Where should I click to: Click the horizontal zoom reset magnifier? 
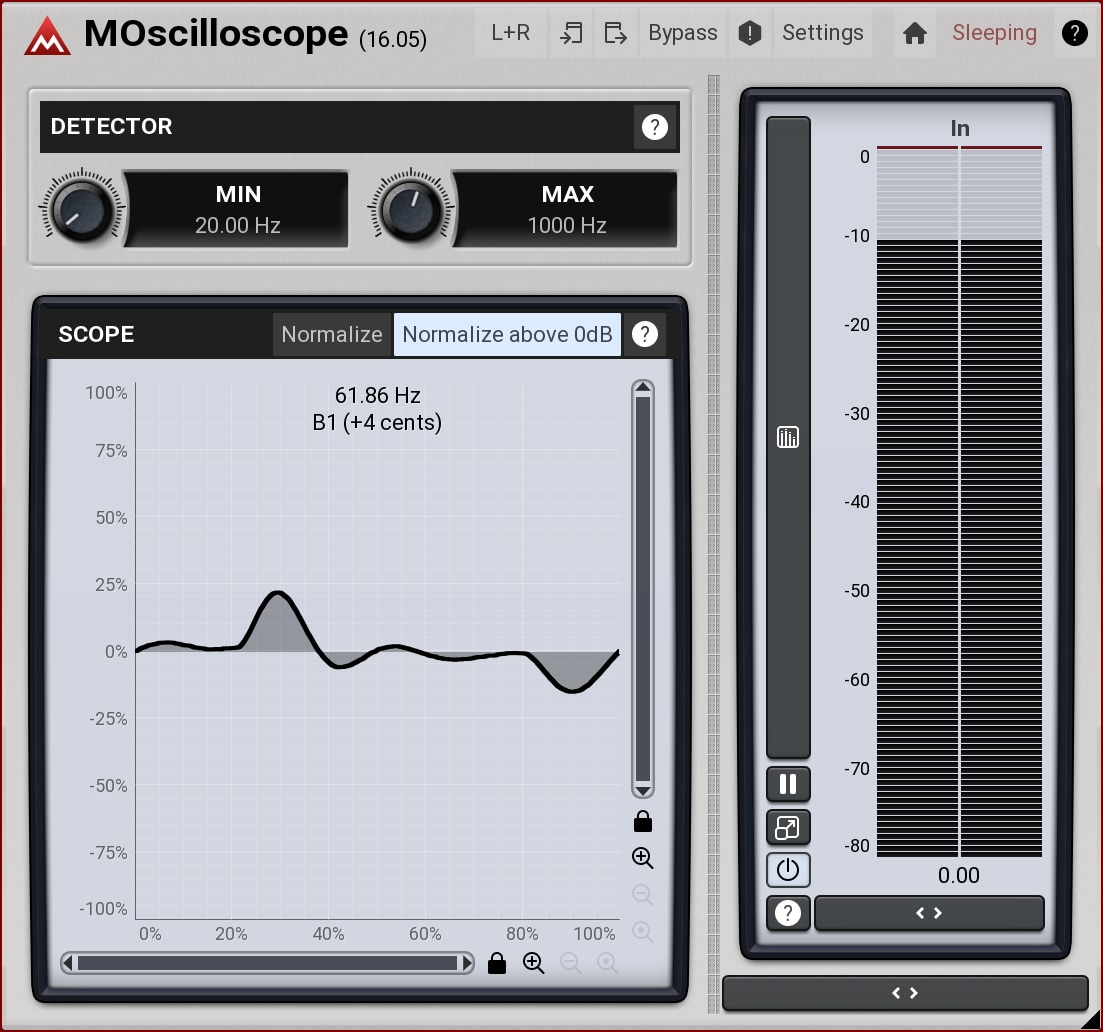[x=607, y=963]
